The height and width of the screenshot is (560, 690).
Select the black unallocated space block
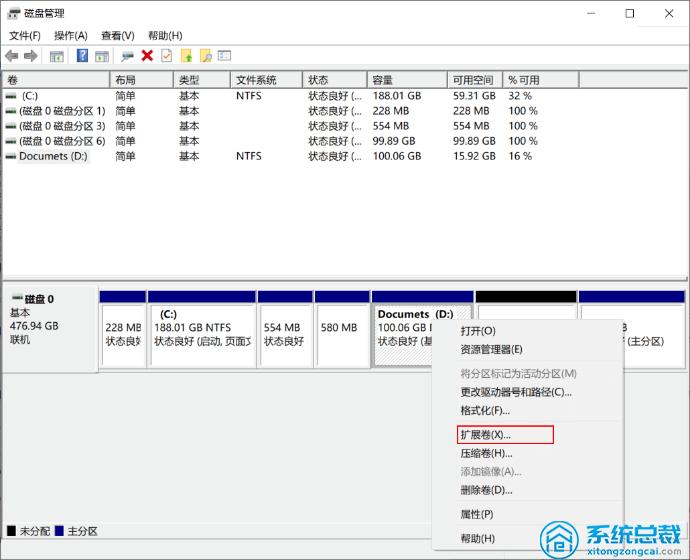tap(526, 304)
